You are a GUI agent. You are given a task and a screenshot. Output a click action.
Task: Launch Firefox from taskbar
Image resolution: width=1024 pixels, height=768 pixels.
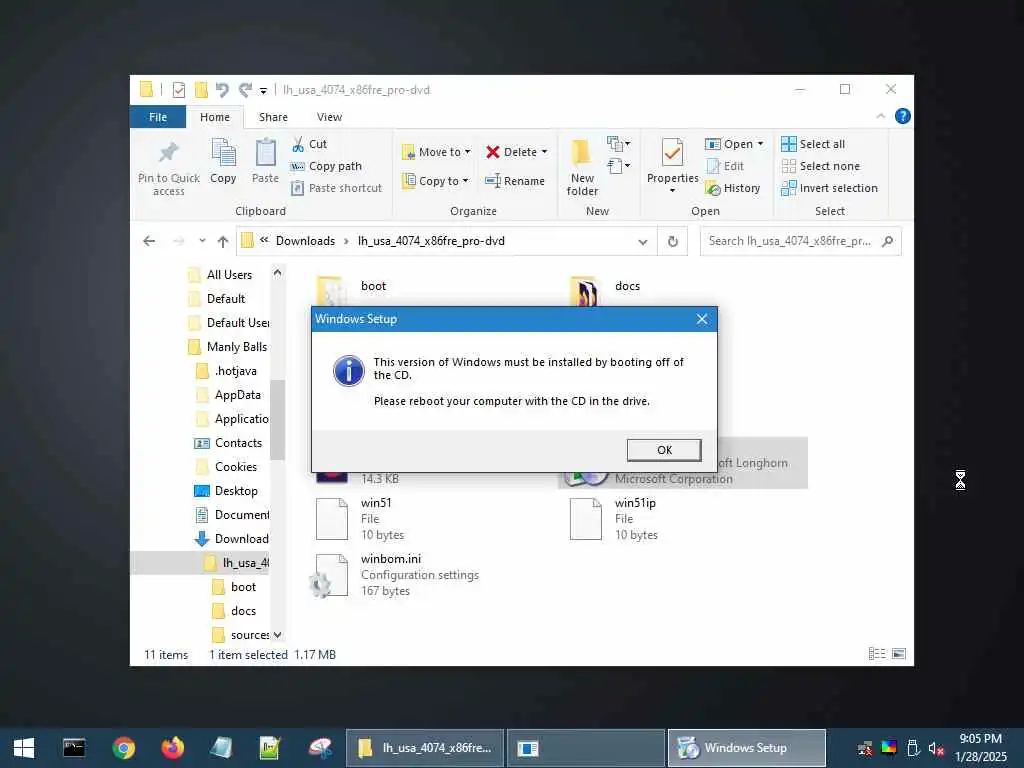pyautogui.click(x=172, y=748)
